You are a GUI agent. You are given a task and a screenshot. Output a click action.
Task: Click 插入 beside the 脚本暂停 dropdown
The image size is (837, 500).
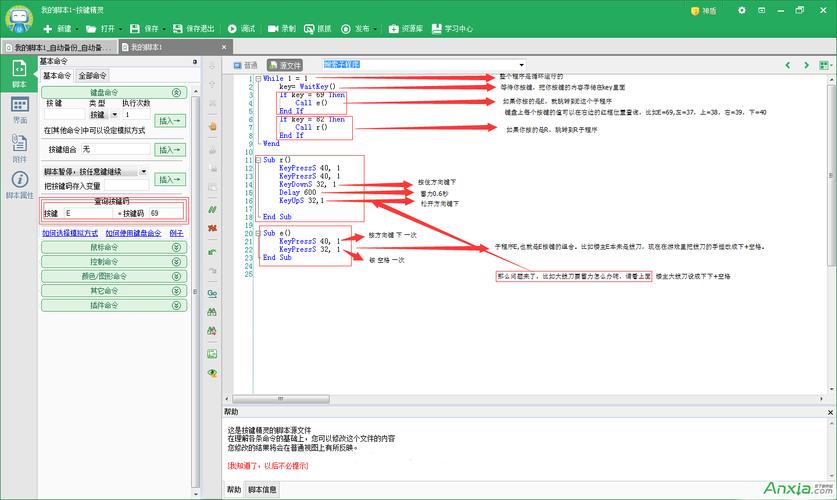pyautogui.click(x=170, y=180)
